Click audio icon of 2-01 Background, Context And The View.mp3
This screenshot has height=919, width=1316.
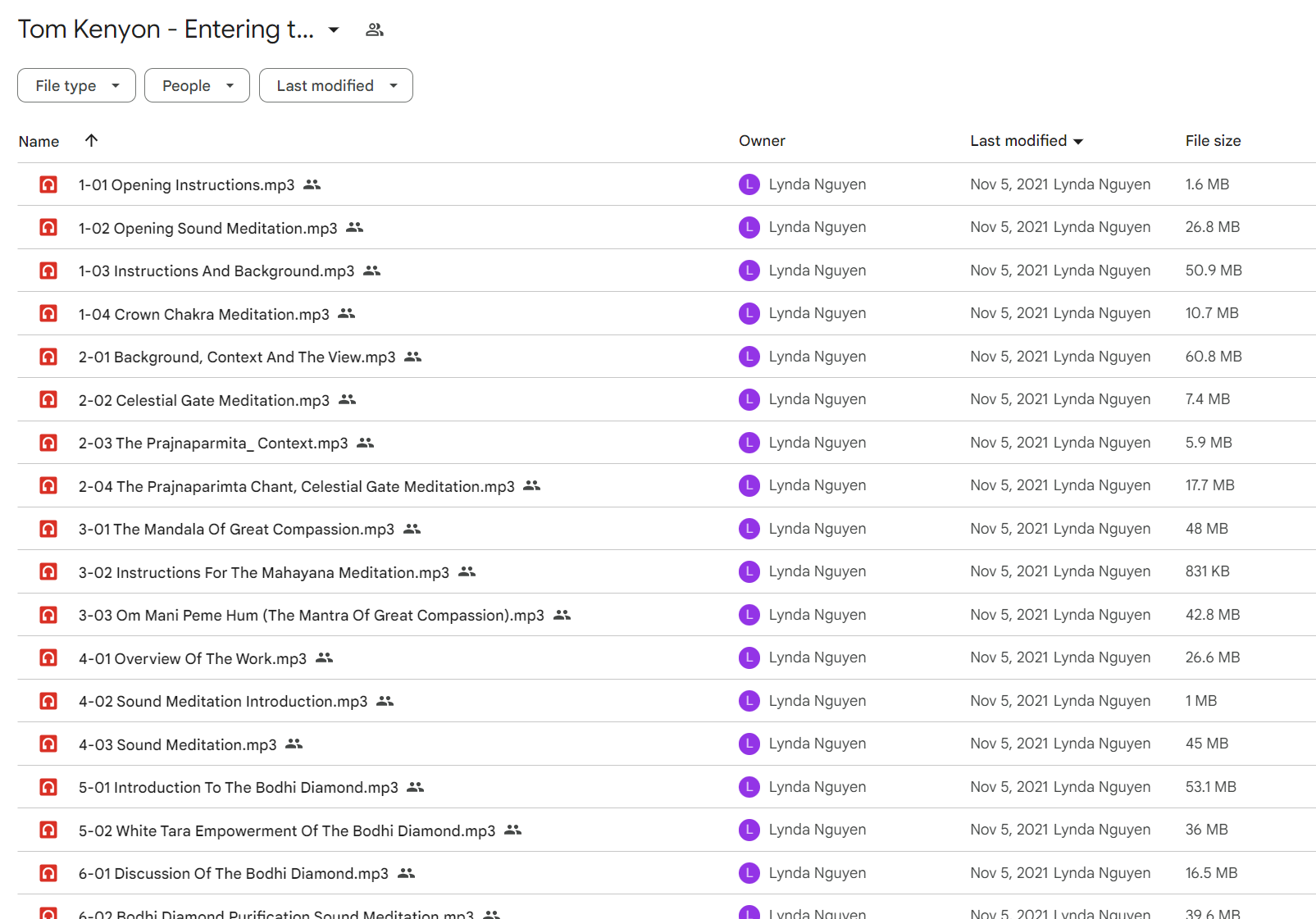click(48, 357)
